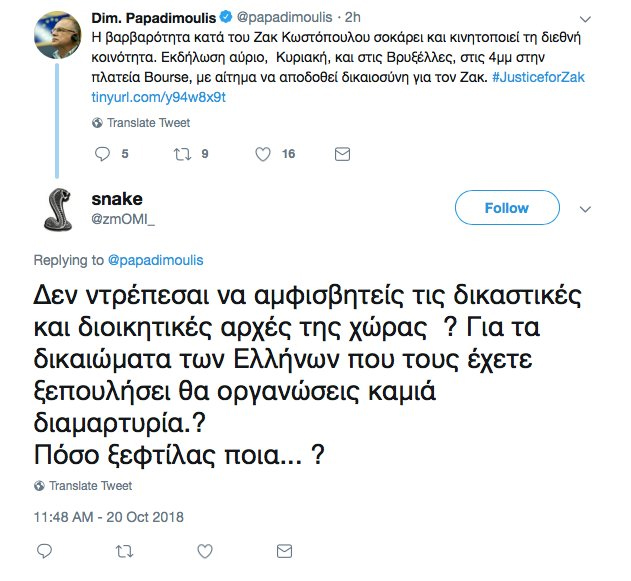Expand the chevron menu next to Follow button
Screen dimensions: 631x581
point(585,209)
